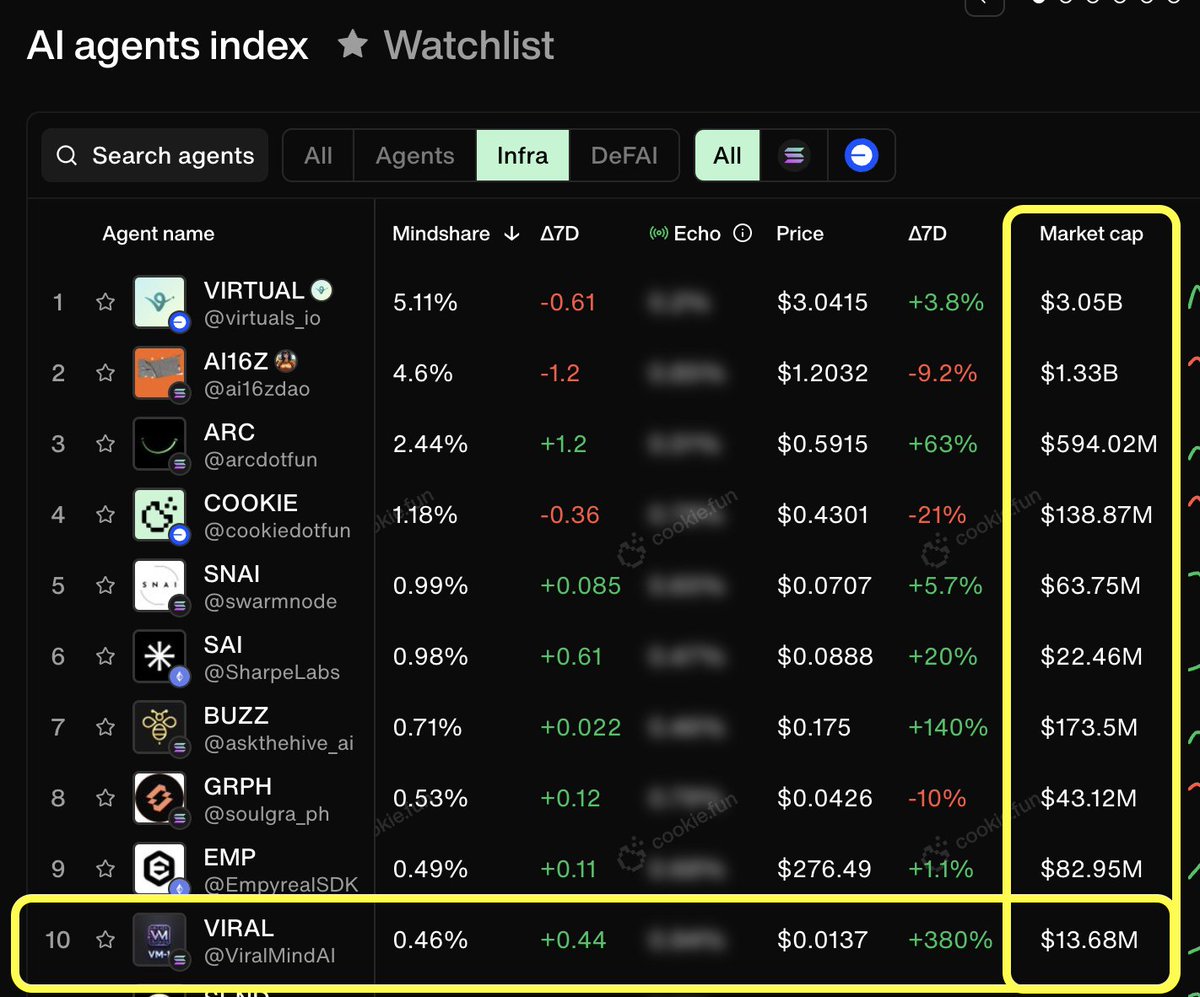
Task: Star the VIRAL agent row
Action: (105, 940)
